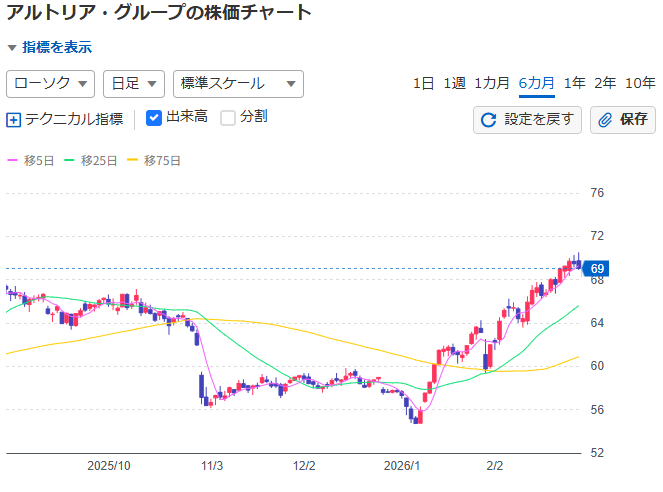The image size is (663, 492).
Task: Select the 1日 time range tab
Action: (x=423, y=84)
